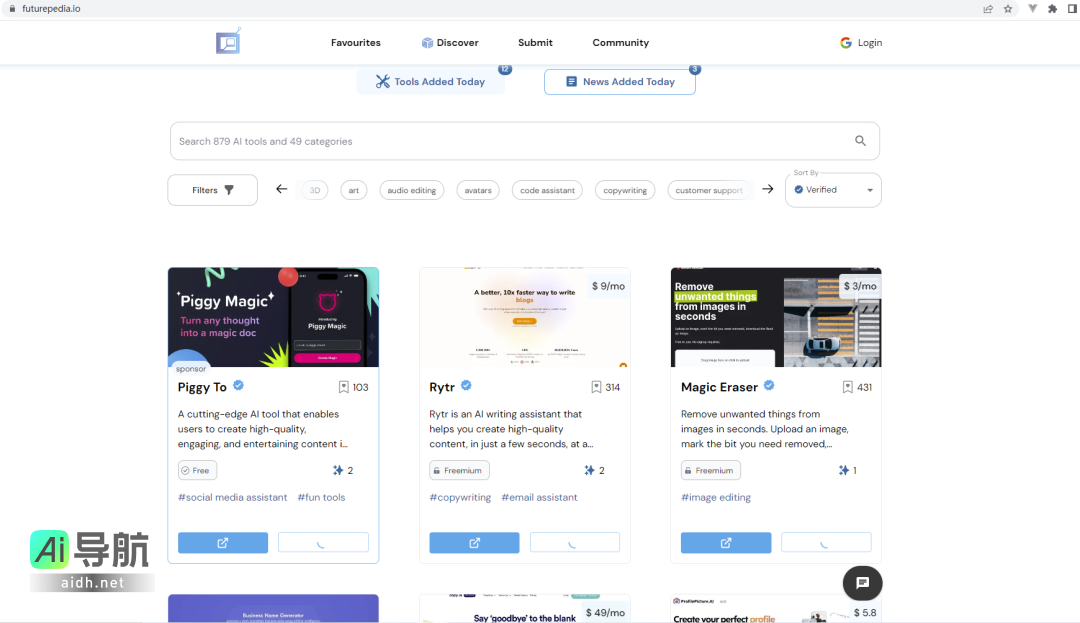Screen dimensions: 1080x623
Task: Click the Freemium tag on Rytr
Action: click(459, 470)
